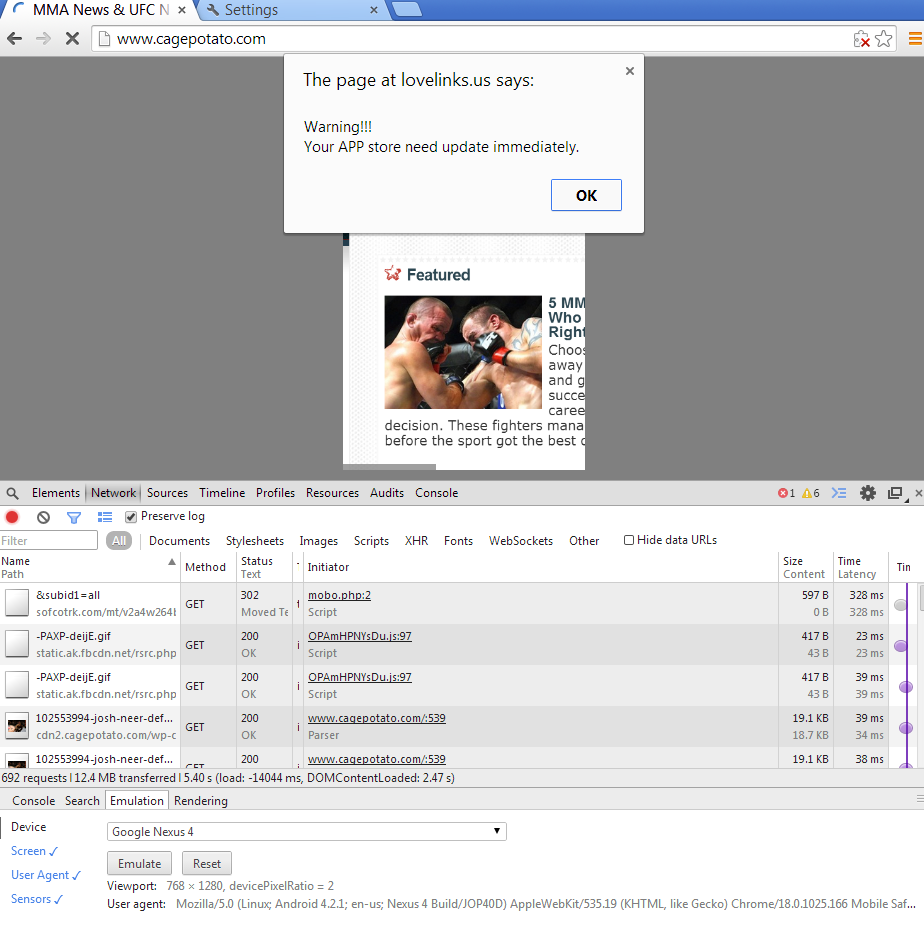Switch to the Sources panel
The width and height of the screenshot is (924, 945).
(x=168, y=493)
